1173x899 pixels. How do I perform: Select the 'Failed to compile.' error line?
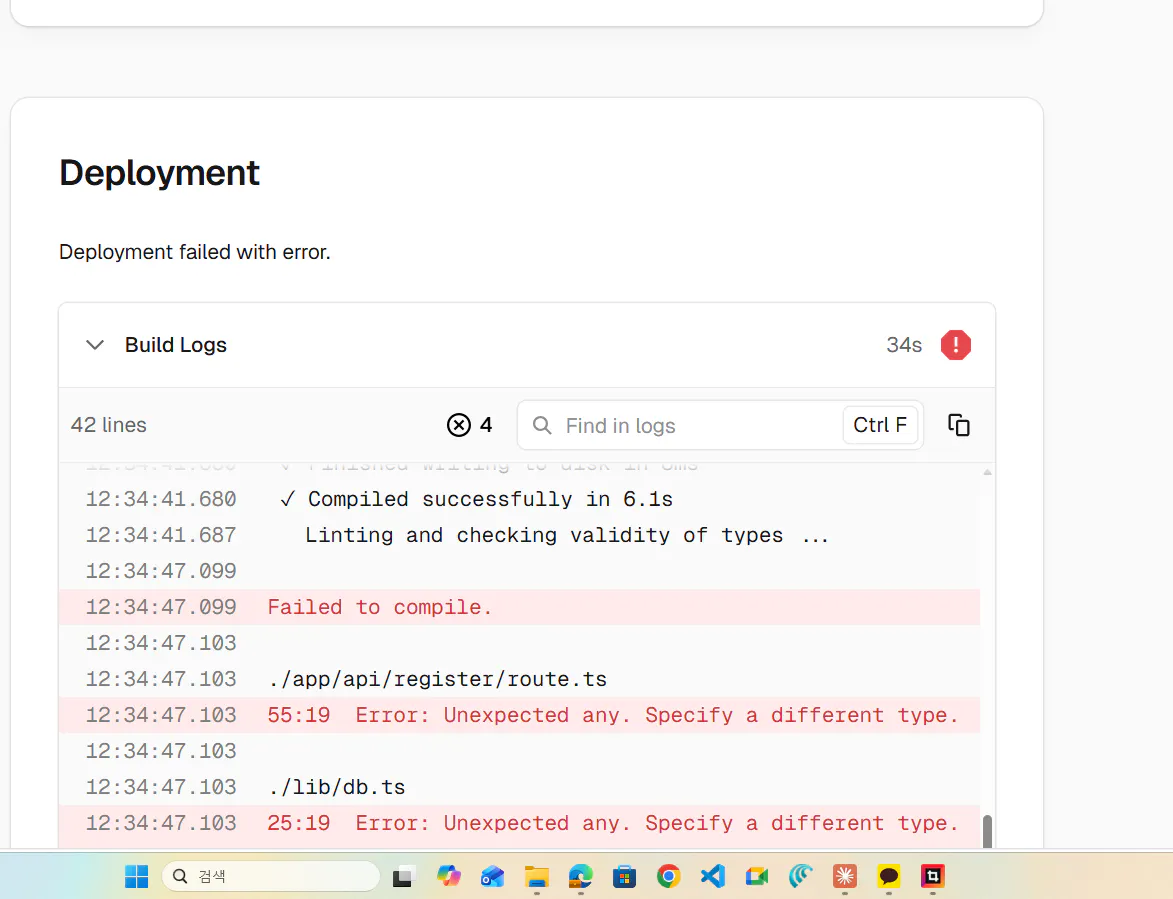(380, 607)
